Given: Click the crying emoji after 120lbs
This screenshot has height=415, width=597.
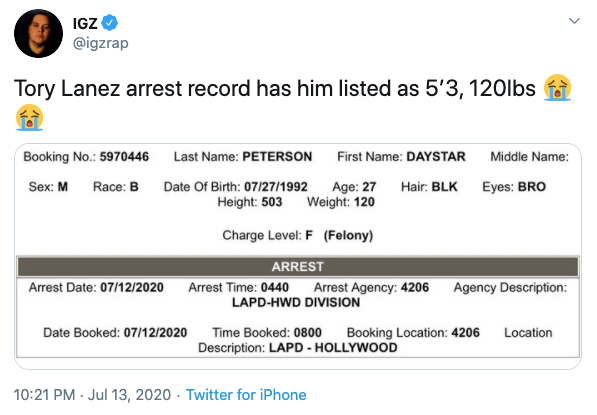Looking at the screenshot, I should 558,88.
